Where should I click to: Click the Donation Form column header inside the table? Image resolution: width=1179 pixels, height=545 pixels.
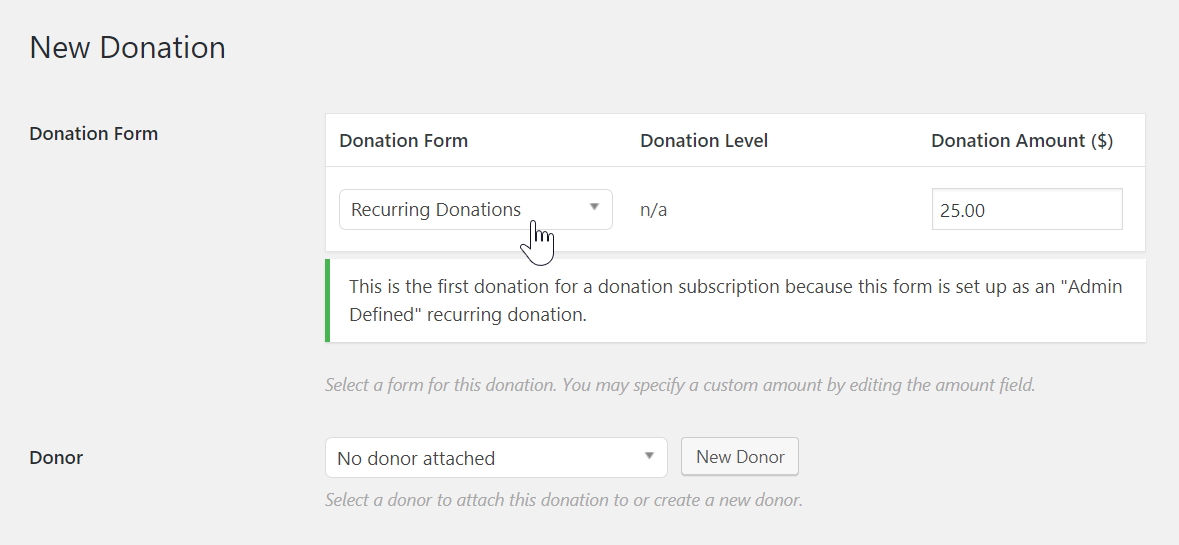[x=404, y=141]
